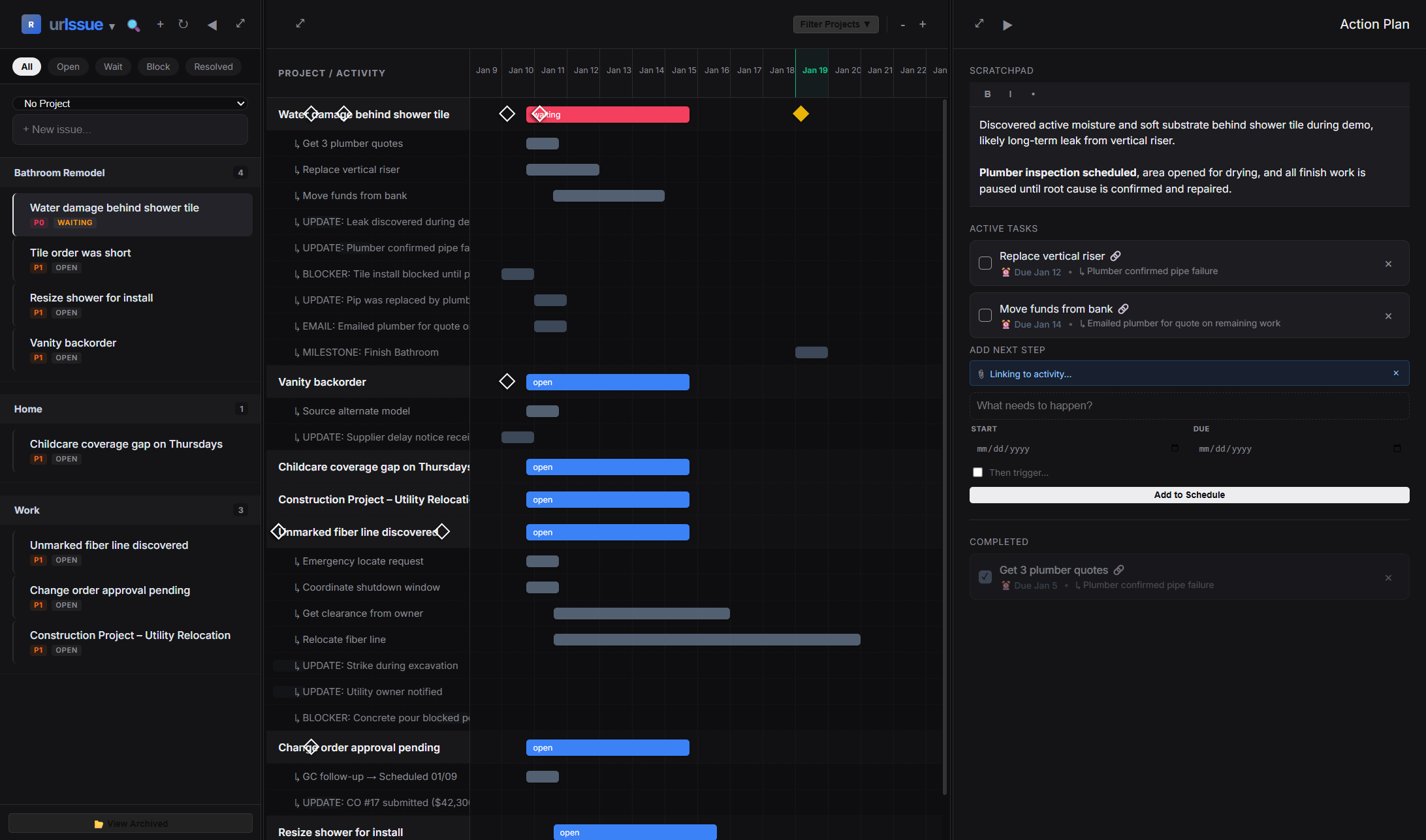Insert a bullet list in the Scratchpad
1426x840 pixels.
(1033, 94)
